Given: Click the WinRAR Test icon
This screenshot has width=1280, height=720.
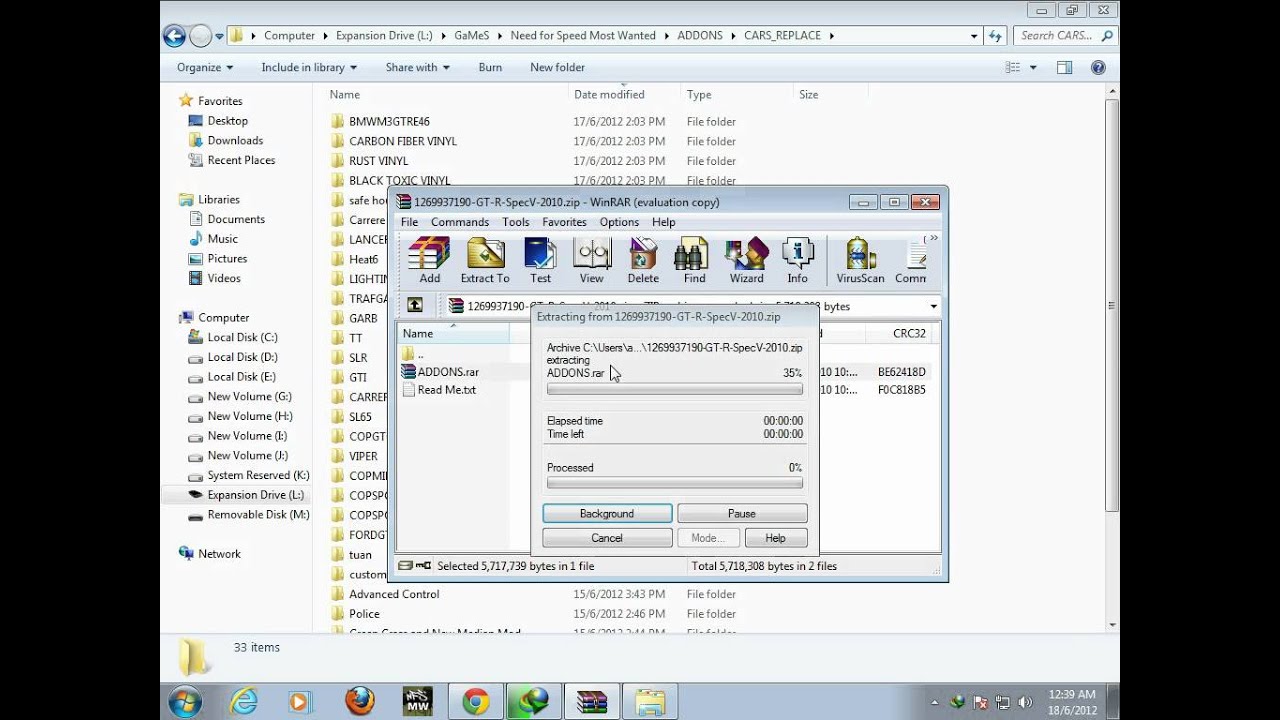Looking at the screenshot, I should click(540, 261).
